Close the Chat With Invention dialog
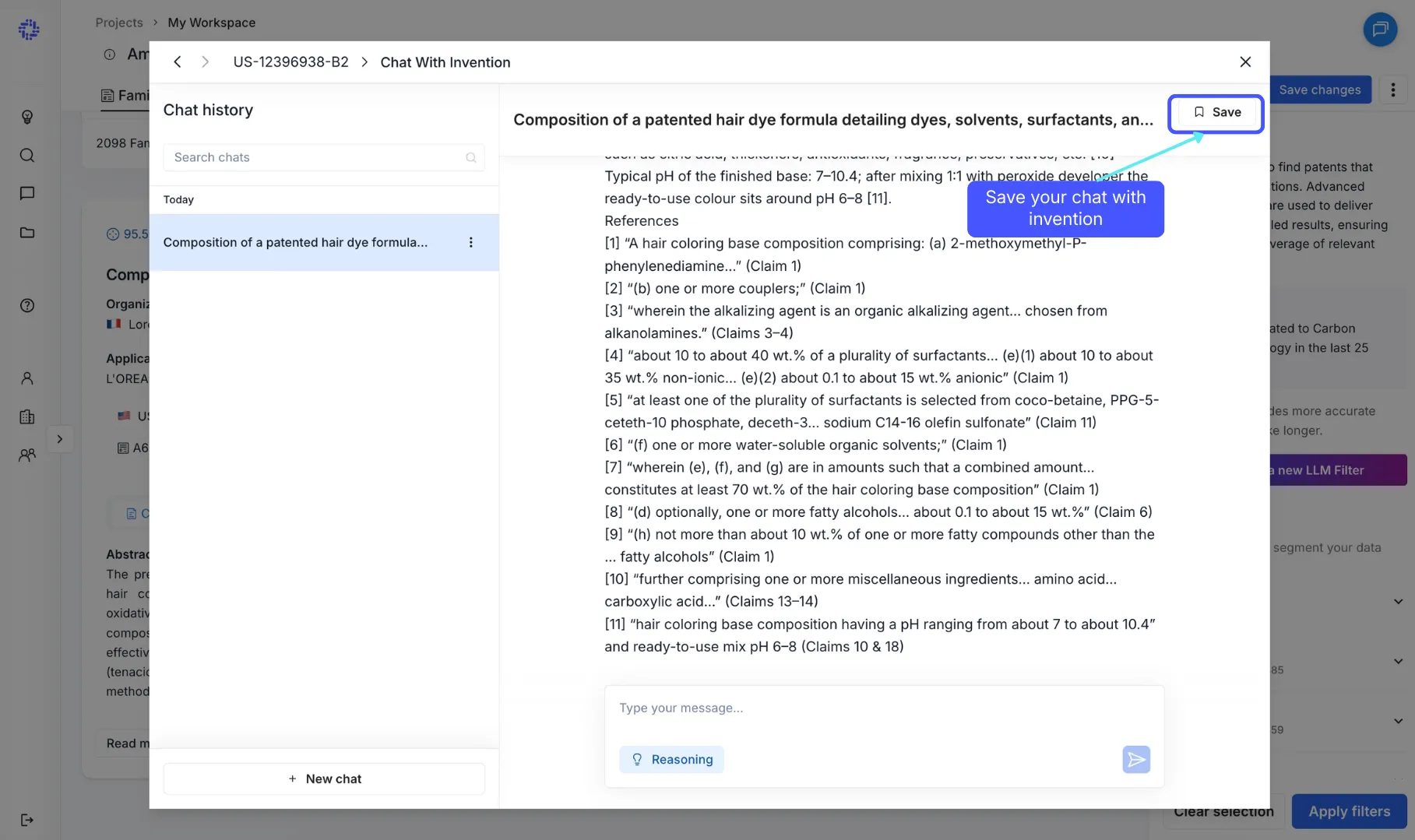This screenshot has height=840, width=1415. click(1245, 62)
